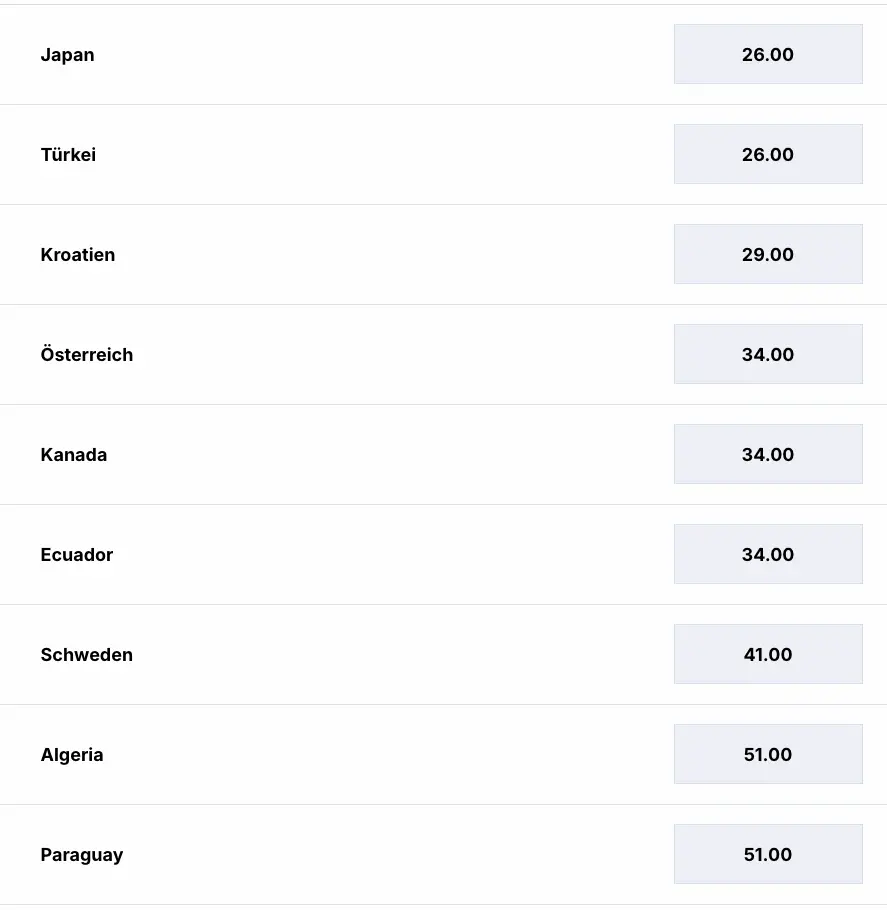Select the 26.00 field for Türkei

coord(768,154)
